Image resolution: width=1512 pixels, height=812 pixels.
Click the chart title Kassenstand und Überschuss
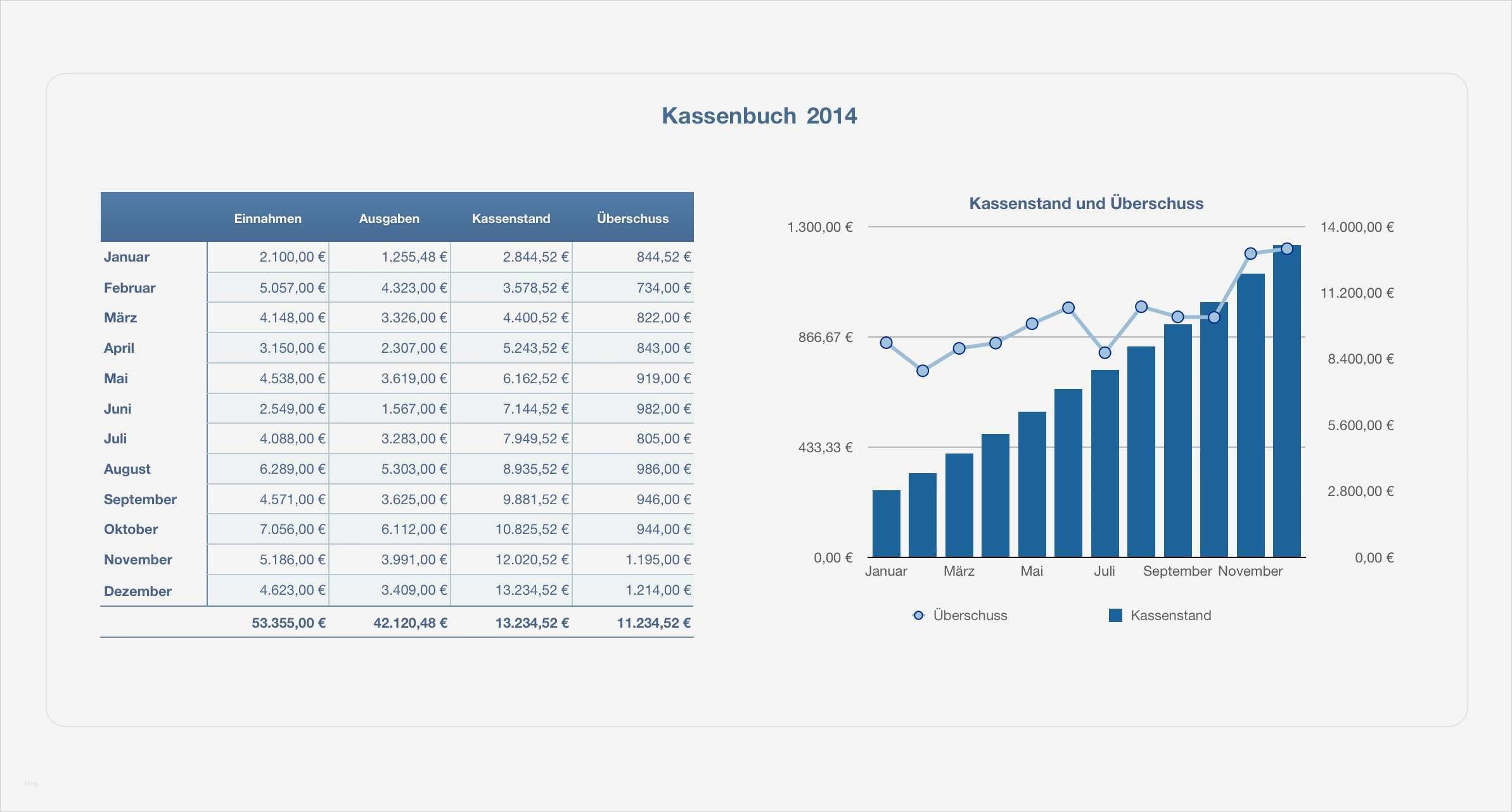[1086, 203]
